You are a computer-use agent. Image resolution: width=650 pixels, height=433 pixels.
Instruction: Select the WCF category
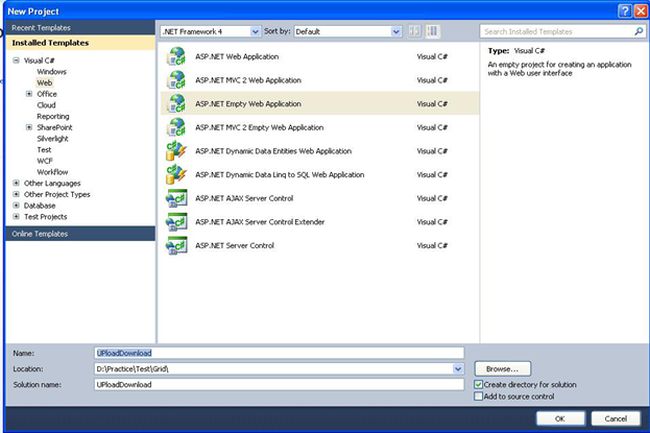(x=45, y=161)
